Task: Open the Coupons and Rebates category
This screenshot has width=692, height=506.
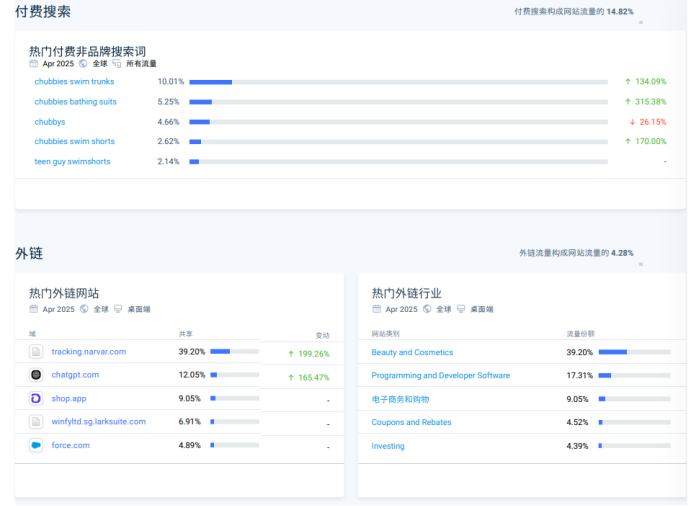Action: (411, 422)
